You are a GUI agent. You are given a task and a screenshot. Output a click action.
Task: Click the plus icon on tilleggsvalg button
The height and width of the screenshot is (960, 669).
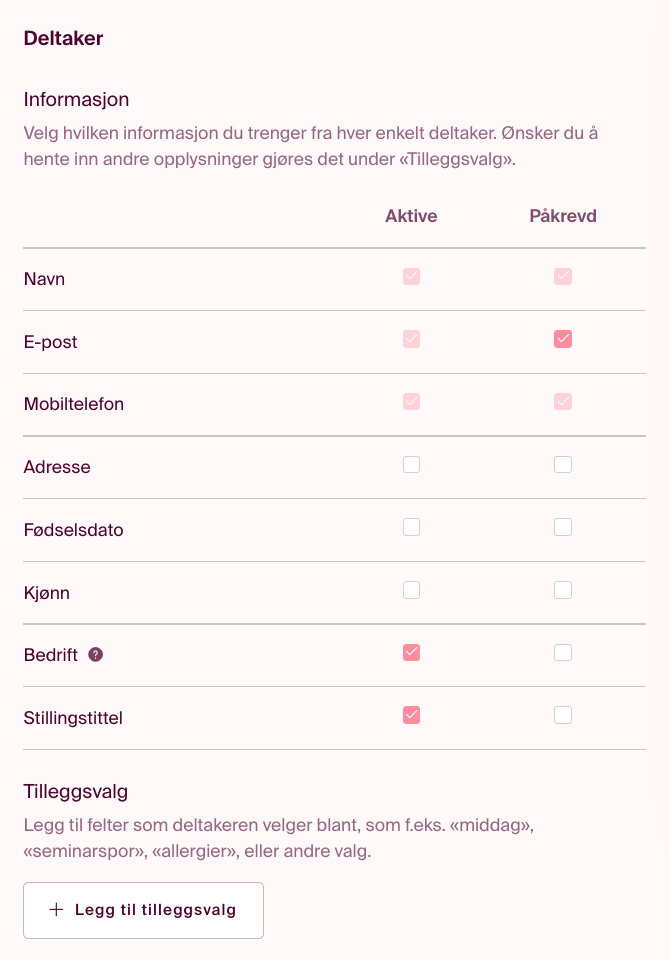[x=56, y=910]
